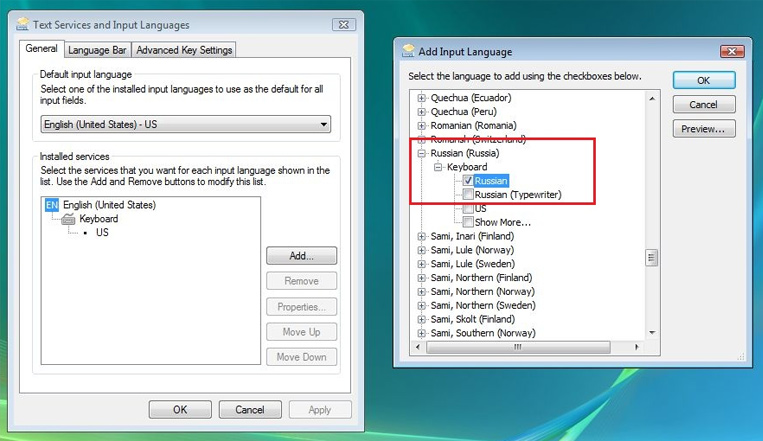
Task: Expand Sami, Northern (Norway) node
Action: [x=422, y=292]
